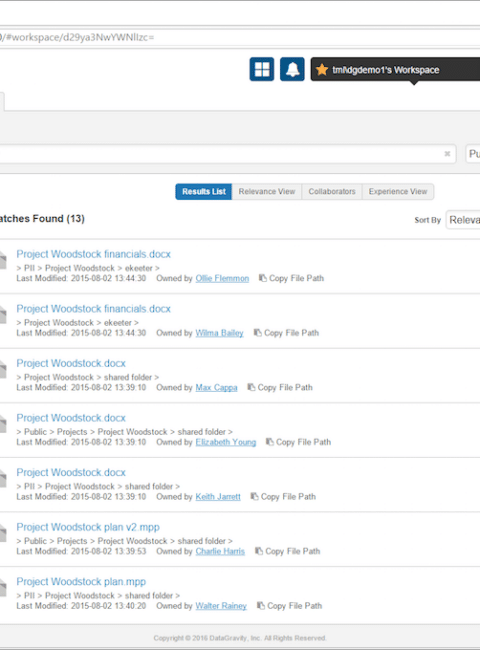
Task: Click file icon of Wilma Bailey's result
Action: pyautogui.click(x=3, y=315)
